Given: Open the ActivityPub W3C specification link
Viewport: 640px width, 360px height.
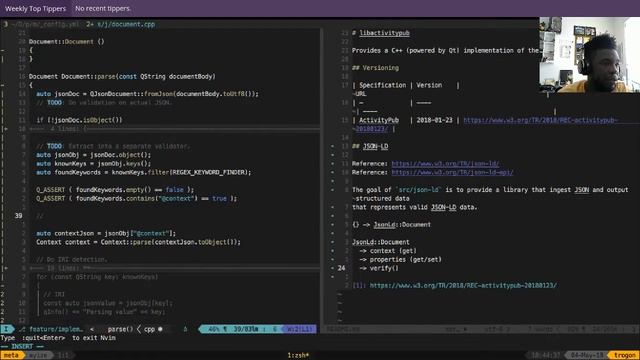Looking at the screenshot, I should (541, 120).
